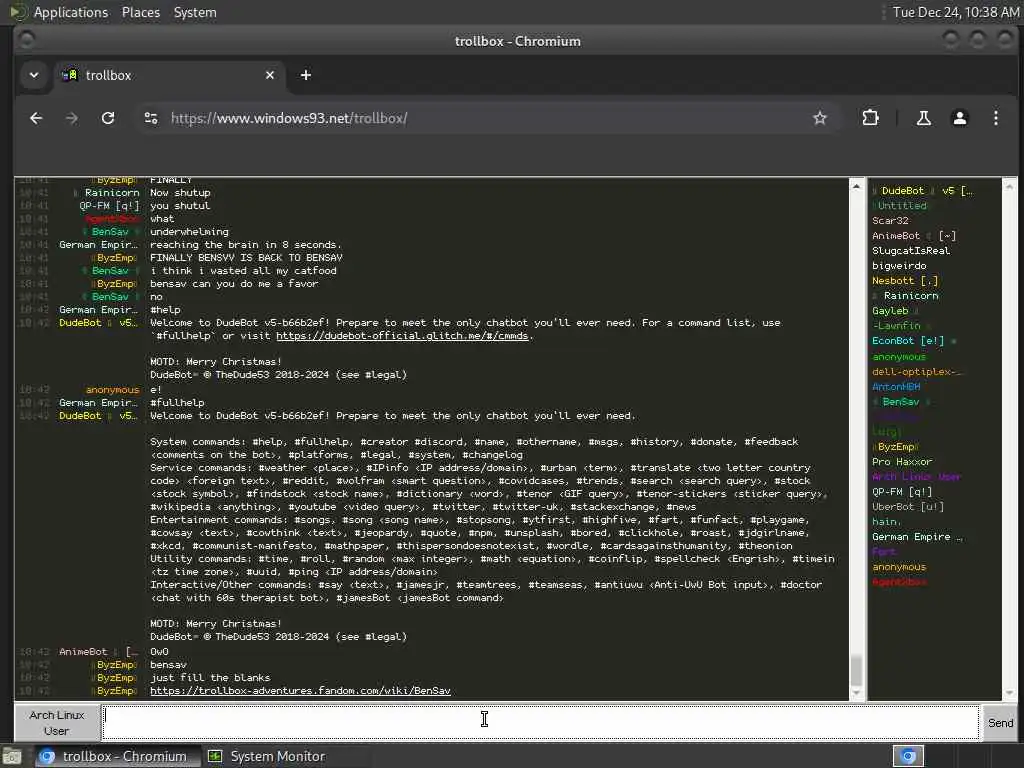The image size is (1024, 768).
Task: Select QP-FM in the user list
Action: pos(902,492)
